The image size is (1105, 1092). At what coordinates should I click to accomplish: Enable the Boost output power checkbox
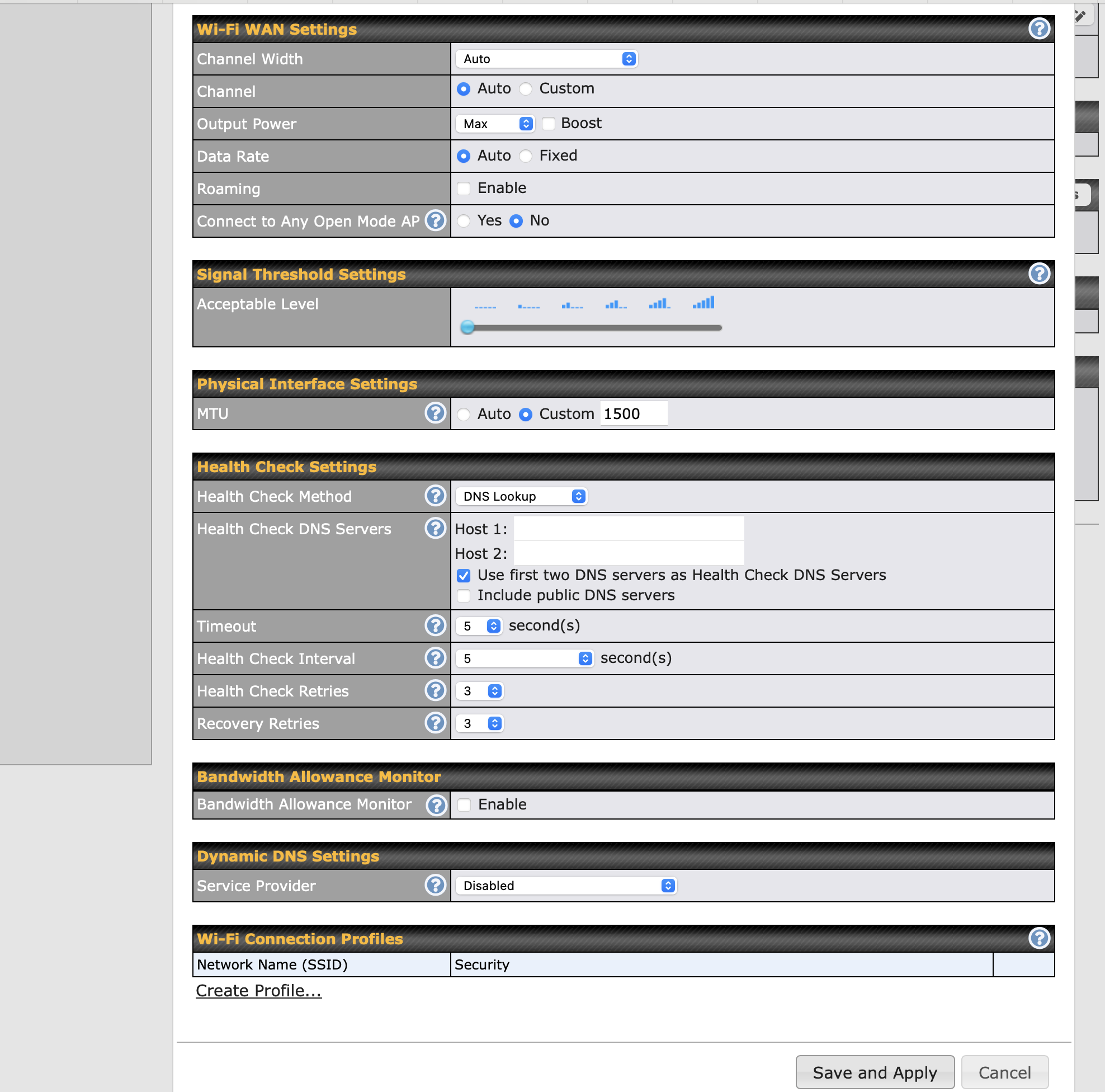coord(549,124)
